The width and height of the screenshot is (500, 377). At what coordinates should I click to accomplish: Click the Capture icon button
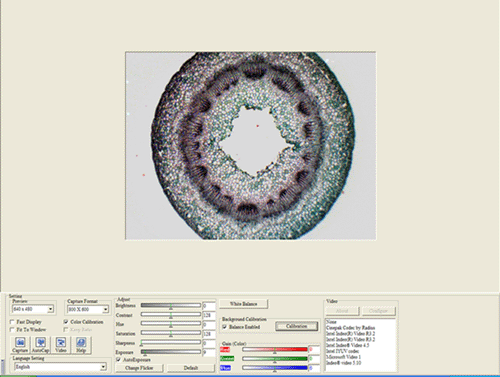click(x=20, y=345)
